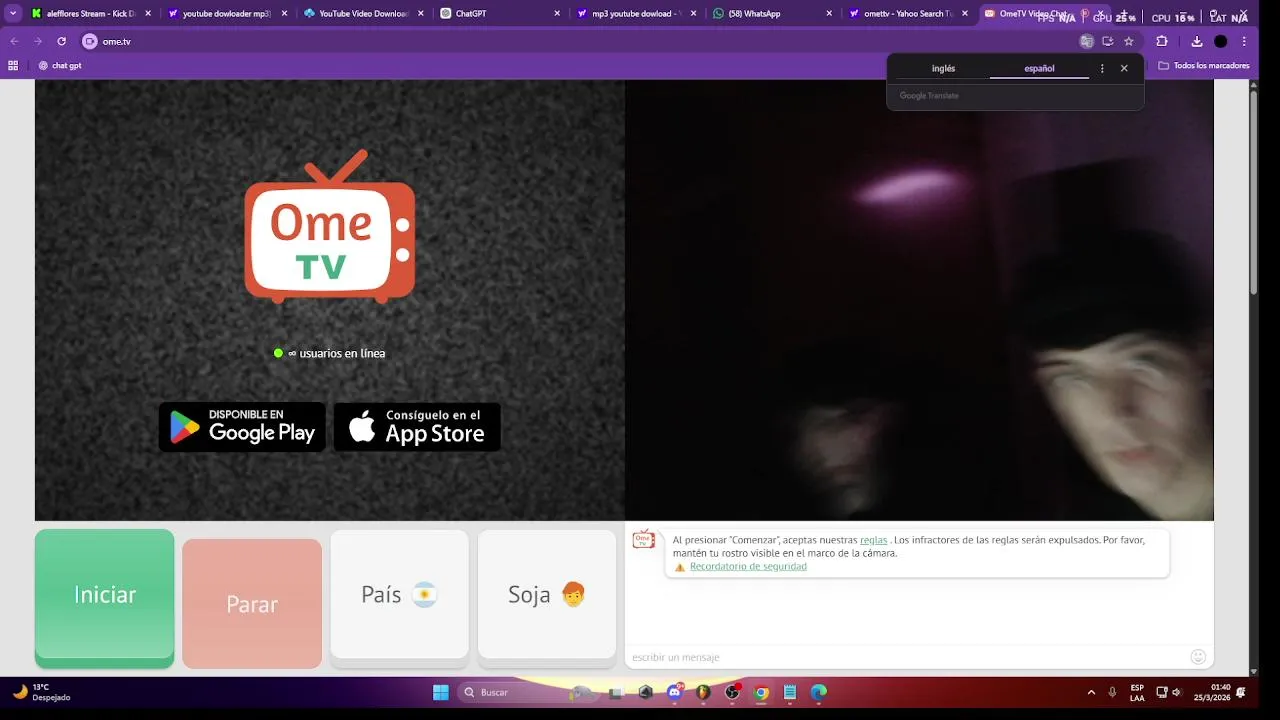
Task: Click the translate page icon in address bar
Action: click(x=1087, y=41)
